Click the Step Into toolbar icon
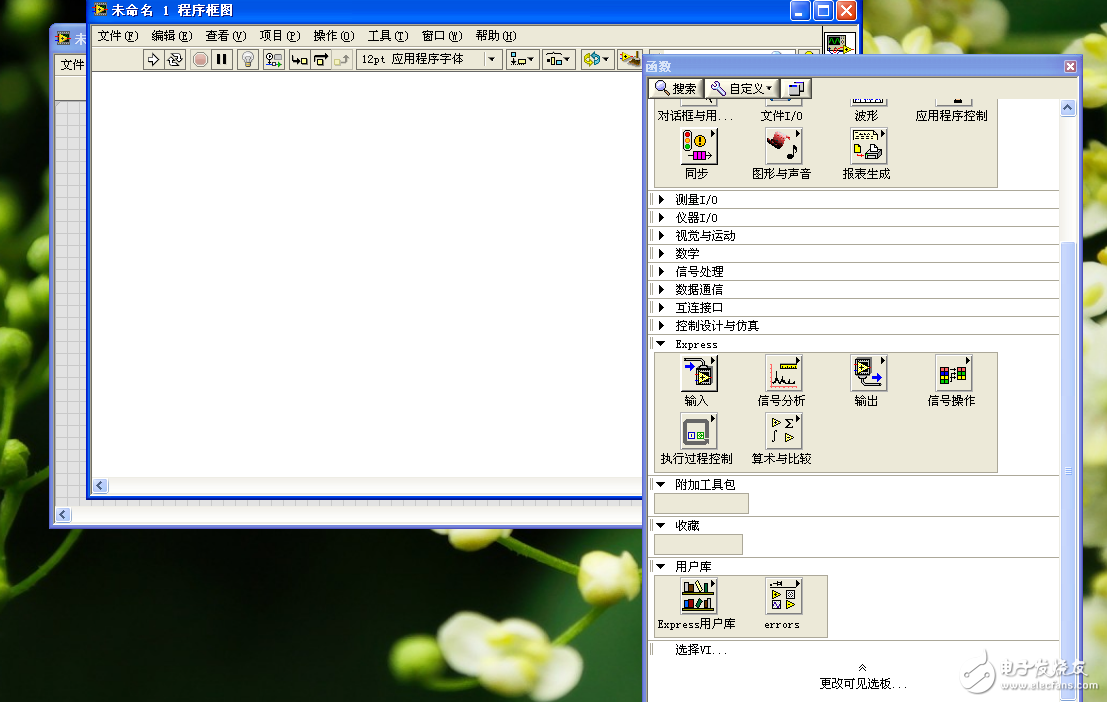The image size is (1107, 702). click(x=299, y=59)
